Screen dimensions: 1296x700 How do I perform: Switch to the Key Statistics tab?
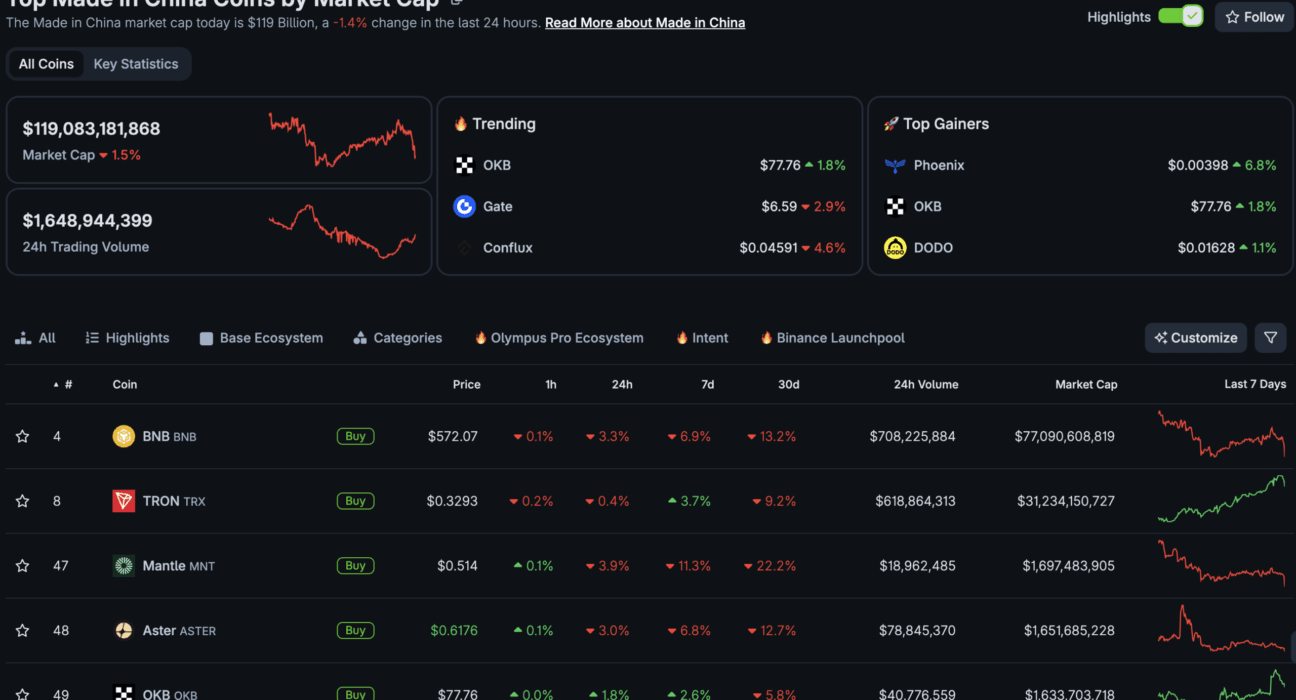pos(136,64)
